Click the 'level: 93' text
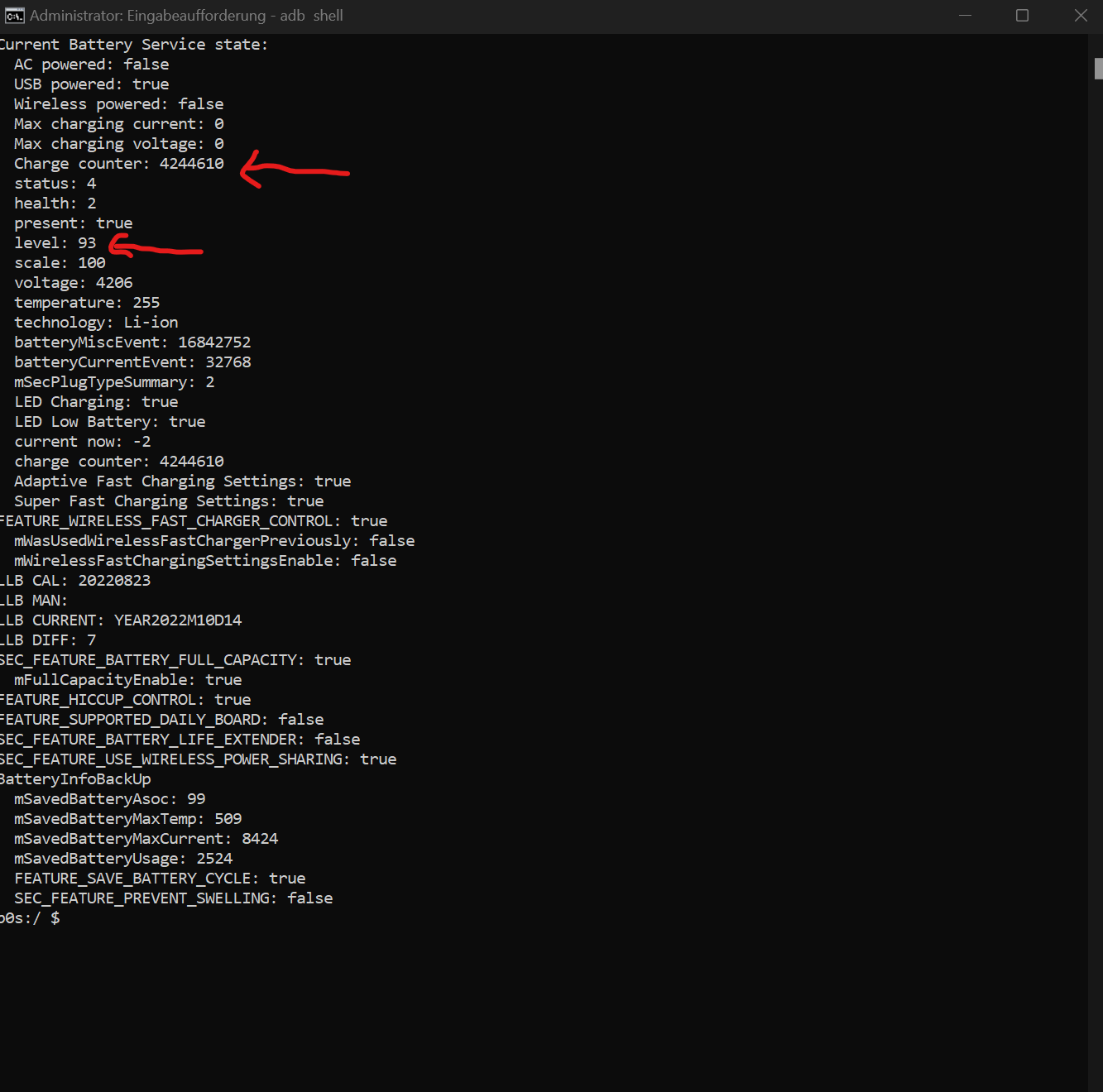Image resolution: width=1103 pixels, height=1092 pixels. [55, 243]
